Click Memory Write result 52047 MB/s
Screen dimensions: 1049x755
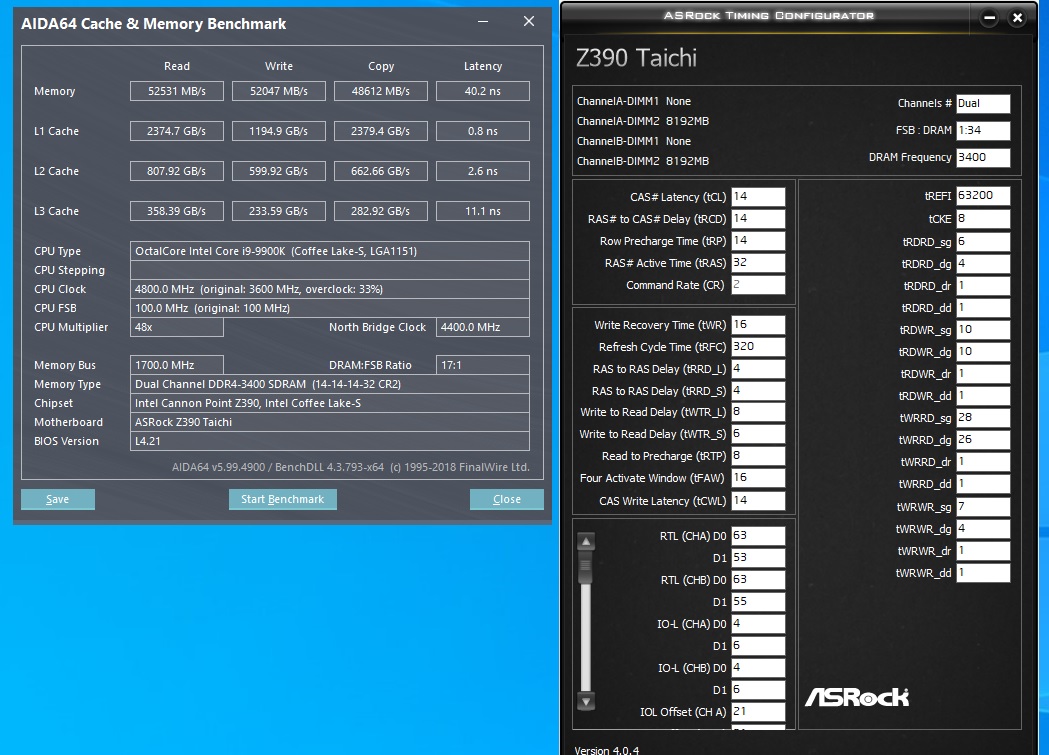click(279, 91)
